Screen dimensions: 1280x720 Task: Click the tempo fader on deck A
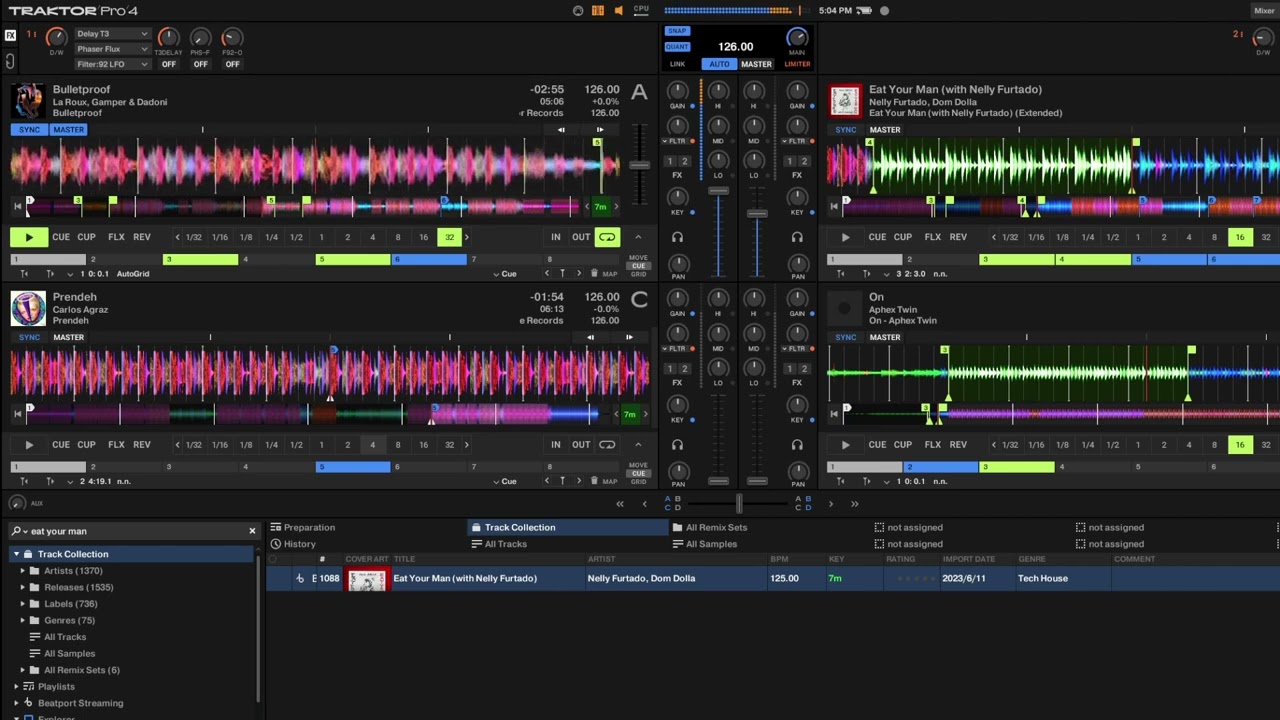click(640, 165)
